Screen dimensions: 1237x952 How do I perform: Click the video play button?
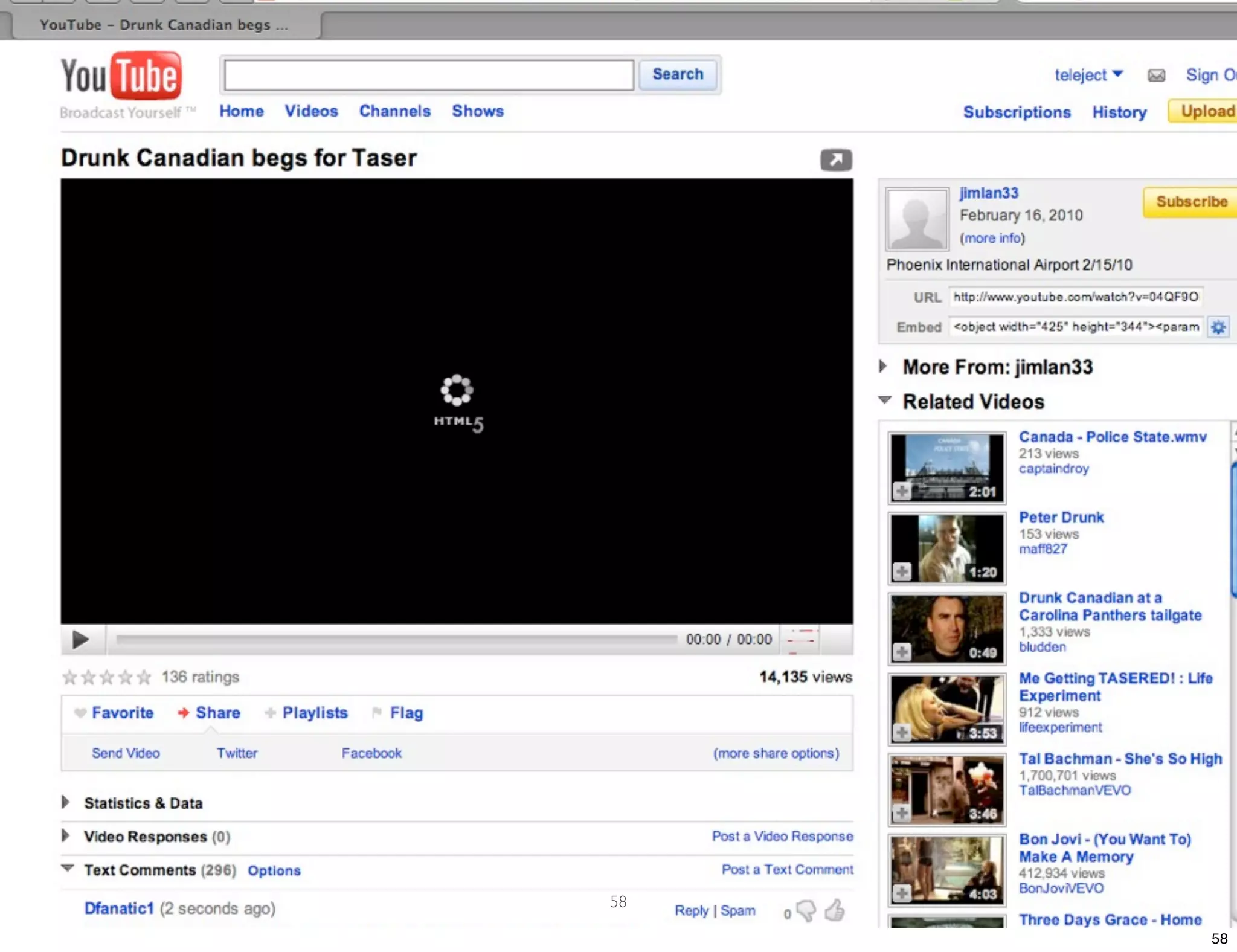pos(80,639)
